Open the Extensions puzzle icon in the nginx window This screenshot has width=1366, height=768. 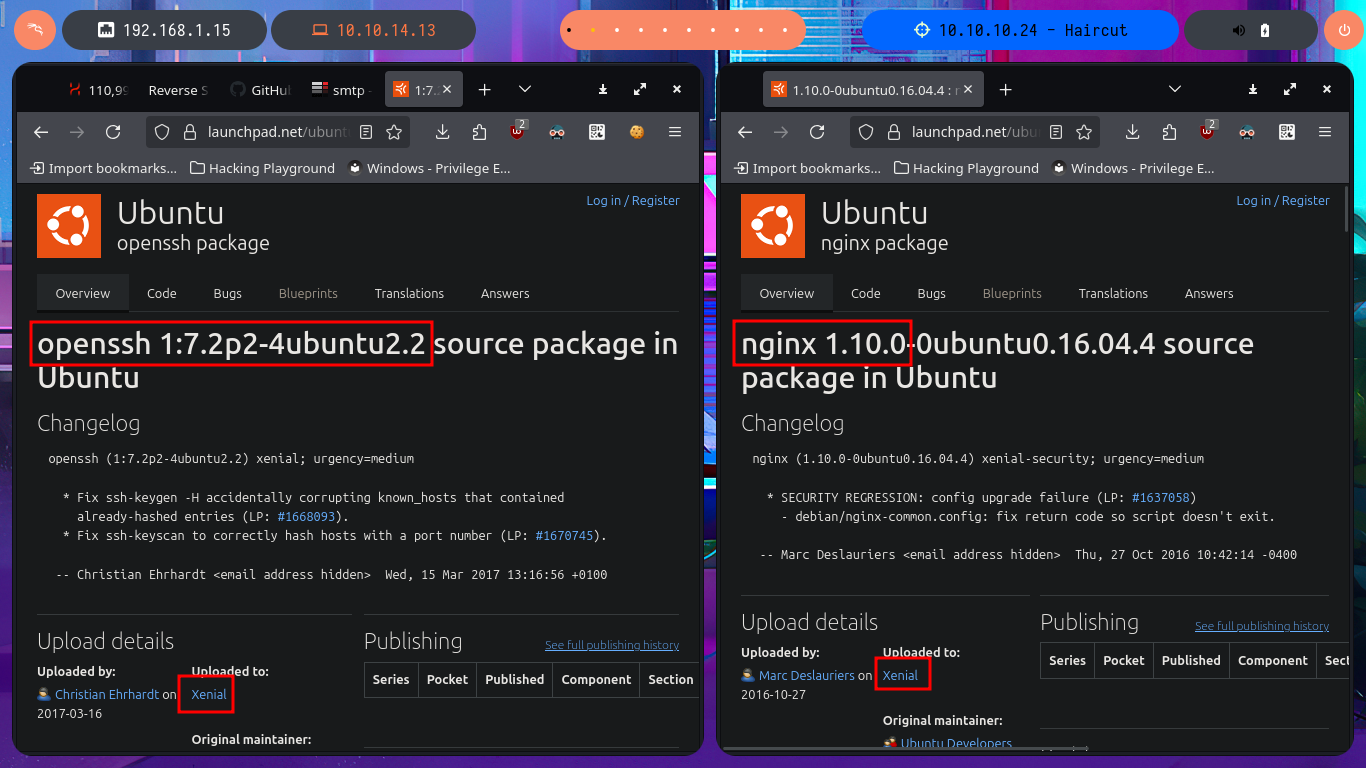(1170, 132)
